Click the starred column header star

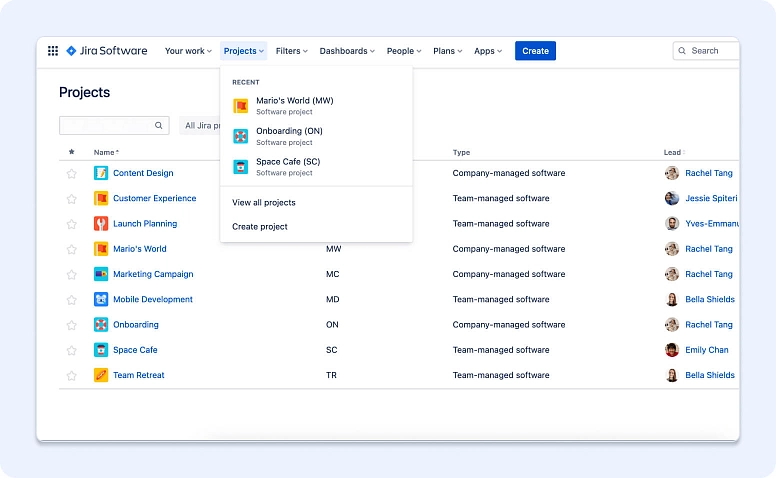pos(72,152)
